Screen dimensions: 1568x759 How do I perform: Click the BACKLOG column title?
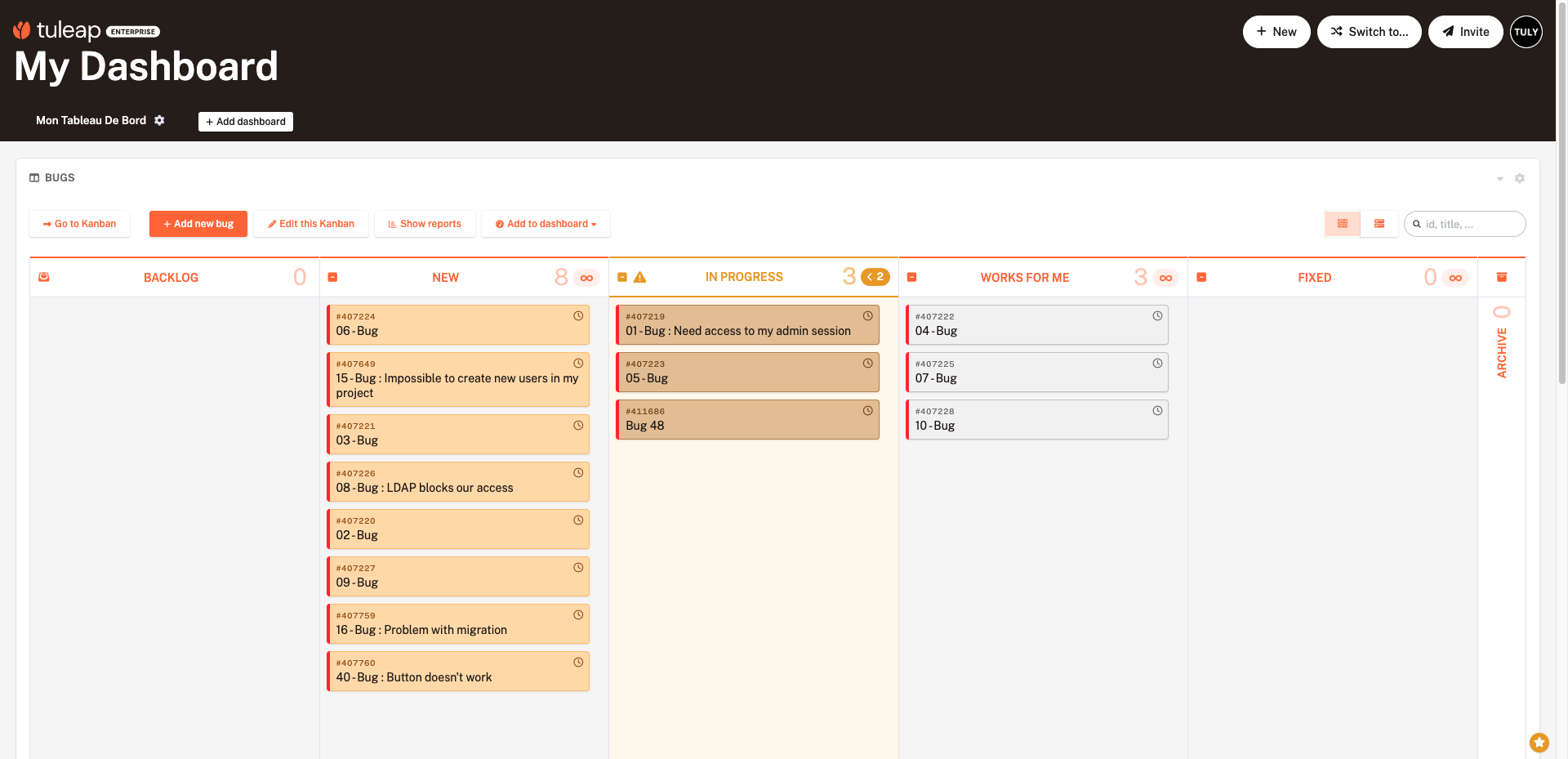point(171,278)
